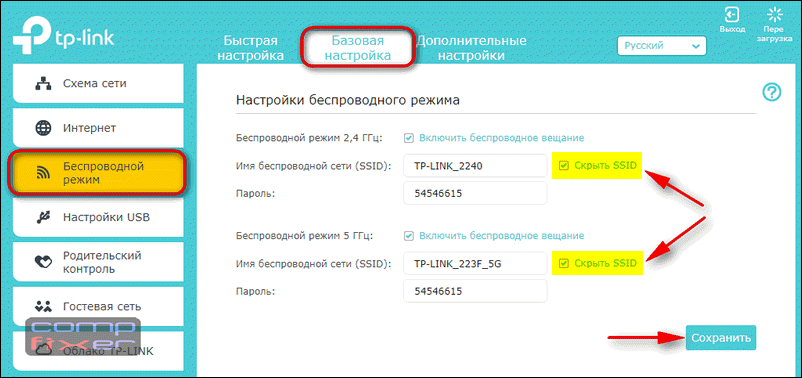Open the Дополнительные настройки tab
Viewport: 802px width, 378px height.
[471, 48]
